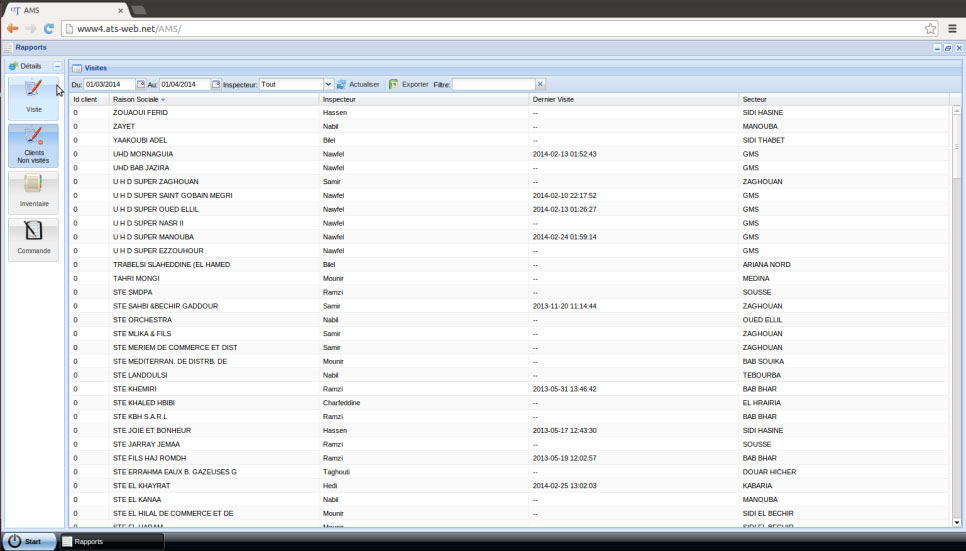Open the Start menu button
This screenshot has width=966, height=551.
coord(27,541)
